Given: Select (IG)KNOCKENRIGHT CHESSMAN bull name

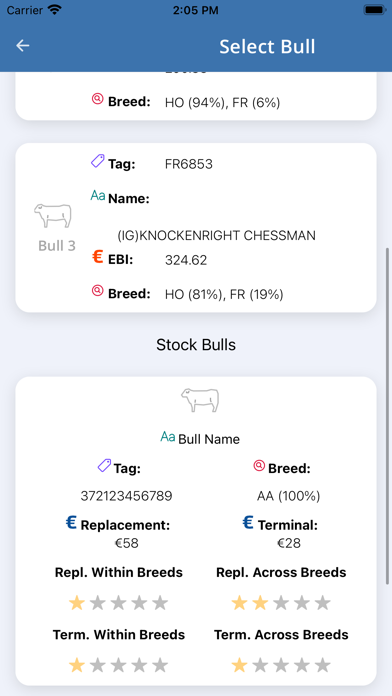Looking at the screenshot, I should [216, 235].
